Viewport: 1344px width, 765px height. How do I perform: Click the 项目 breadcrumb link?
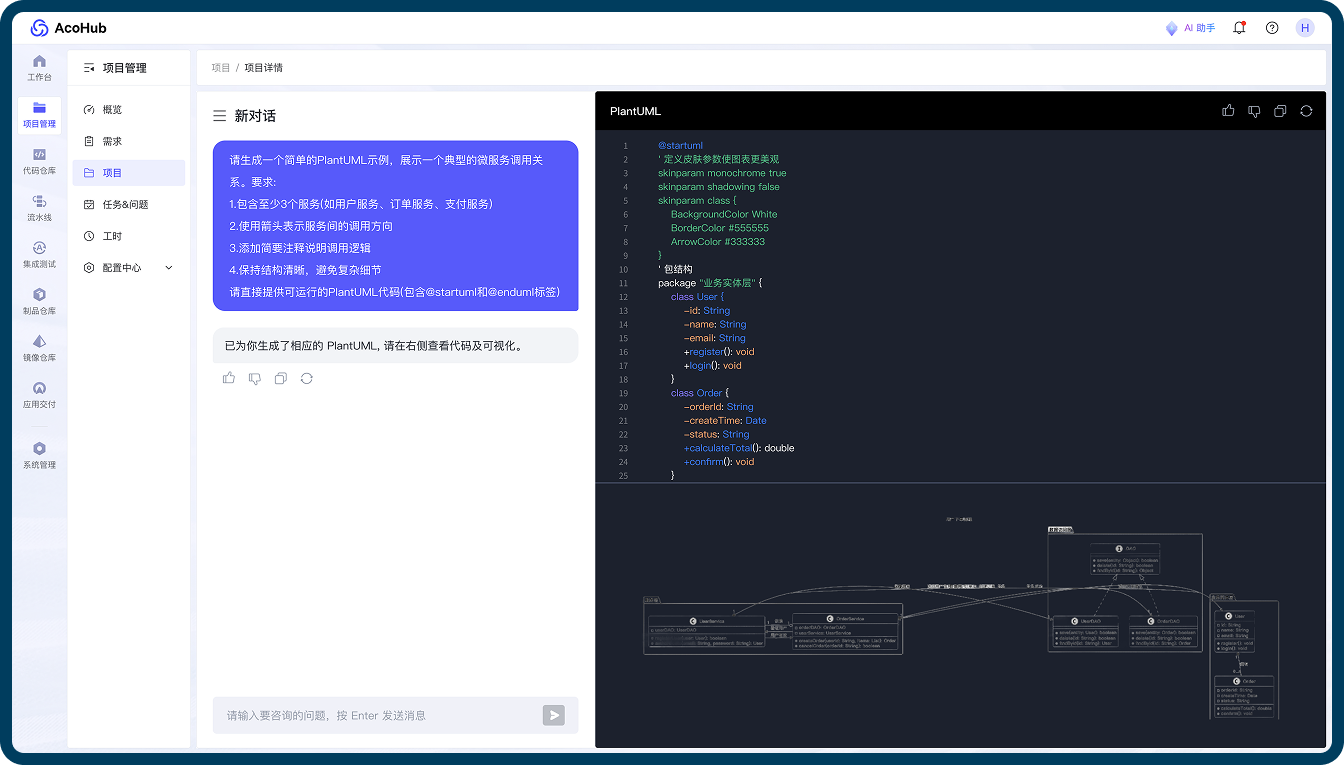pyautogui.click(x=221, y=68)
